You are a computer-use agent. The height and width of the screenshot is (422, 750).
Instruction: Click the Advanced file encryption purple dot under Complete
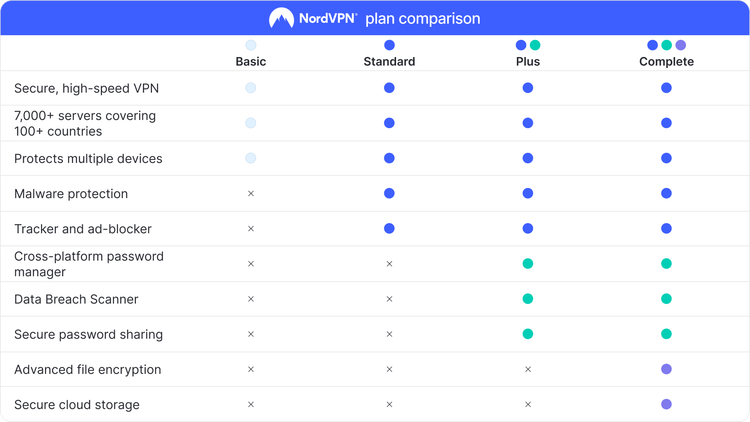click(666, 370)
